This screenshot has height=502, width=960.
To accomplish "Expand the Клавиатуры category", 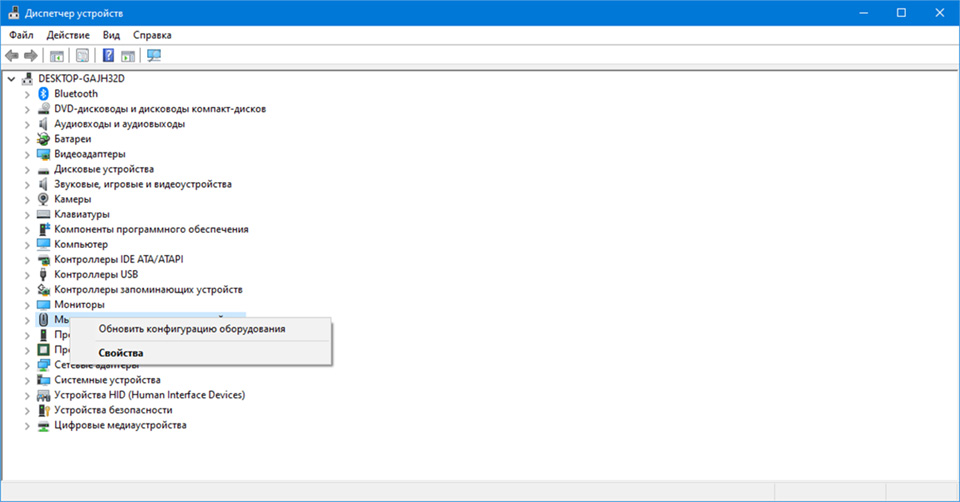I will (x=27, y=215).
